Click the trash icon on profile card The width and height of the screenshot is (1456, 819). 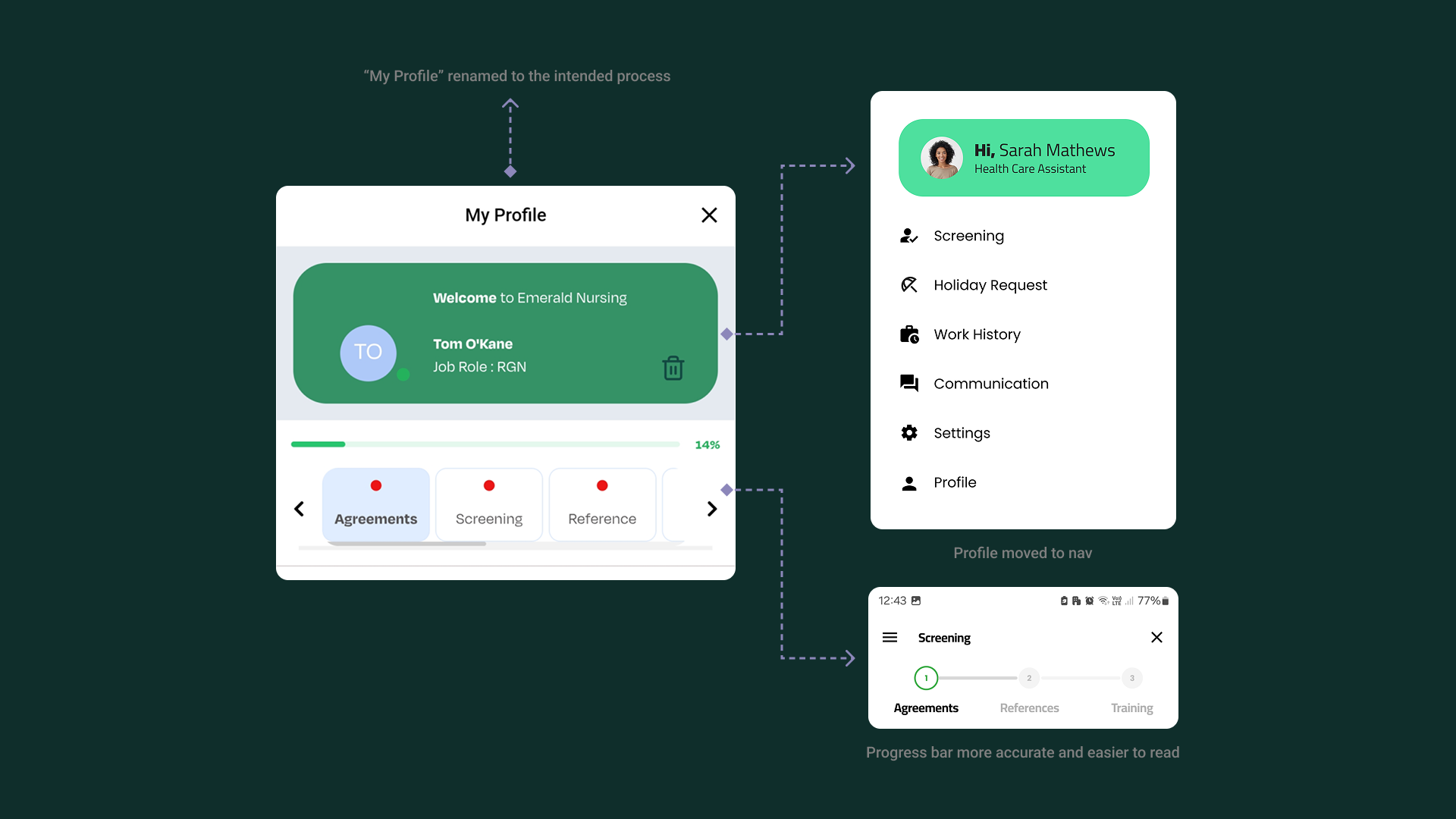(673, 368)
